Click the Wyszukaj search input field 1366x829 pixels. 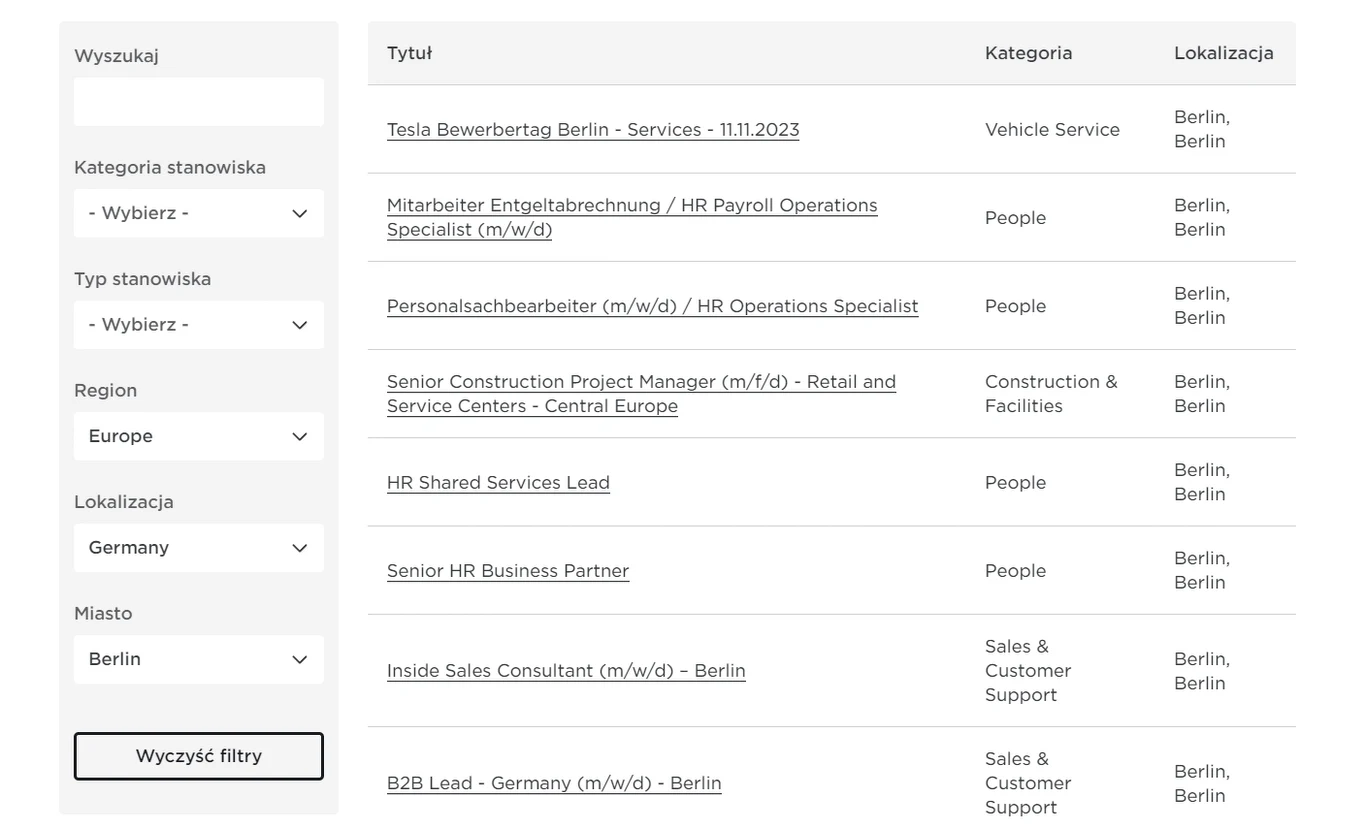click(198, 102)
